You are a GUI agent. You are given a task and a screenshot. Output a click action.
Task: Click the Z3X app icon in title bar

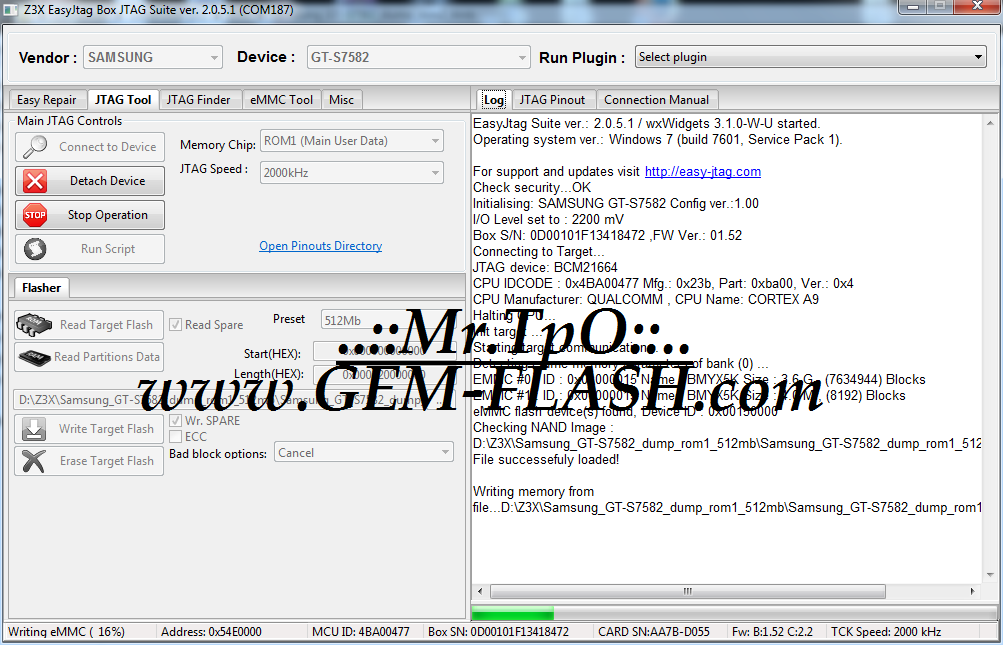coord(12,10)
